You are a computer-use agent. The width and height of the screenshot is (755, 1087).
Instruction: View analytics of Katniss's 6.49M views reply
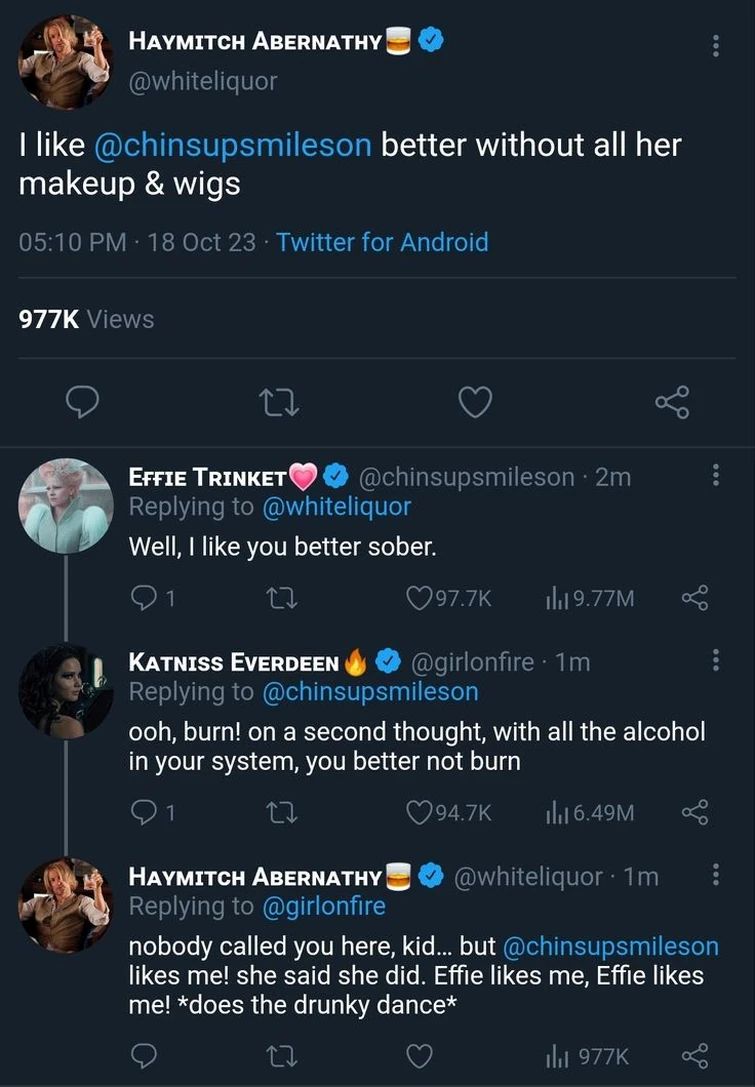pyautogui.click(x=557, y=812)
